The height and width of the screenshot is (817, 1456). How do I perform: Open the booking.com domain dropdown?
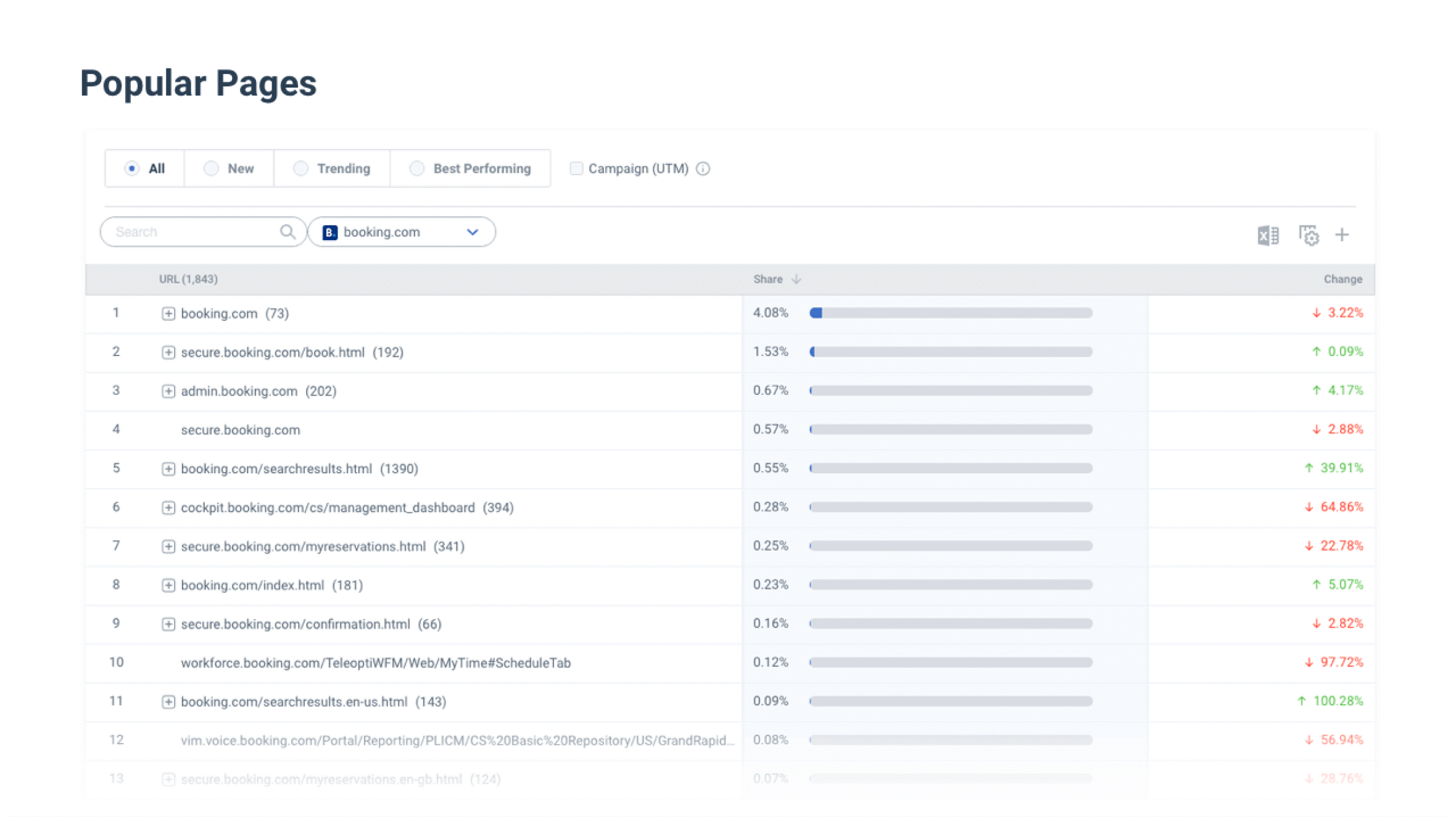[402, 232]
